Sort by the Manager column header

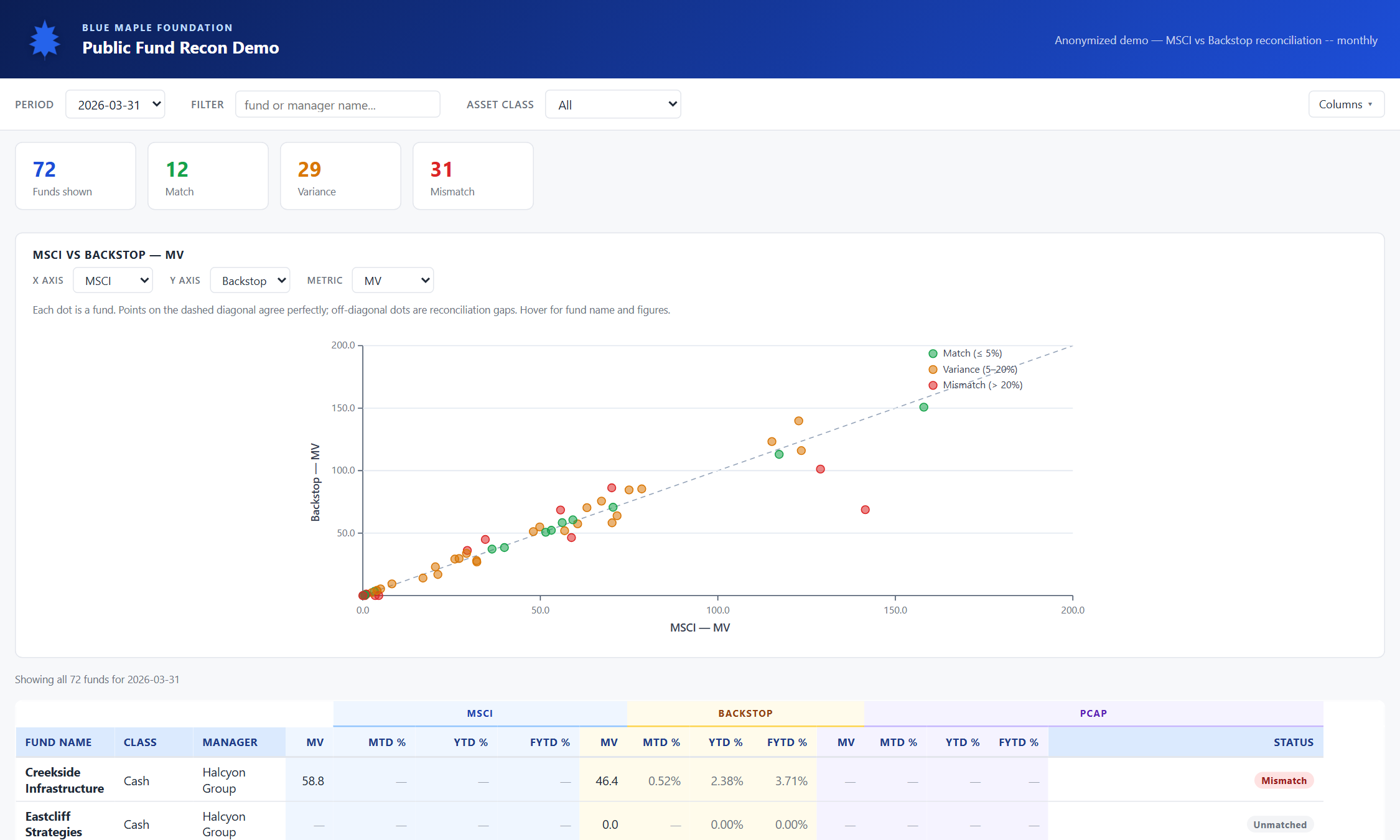point(230,742)
